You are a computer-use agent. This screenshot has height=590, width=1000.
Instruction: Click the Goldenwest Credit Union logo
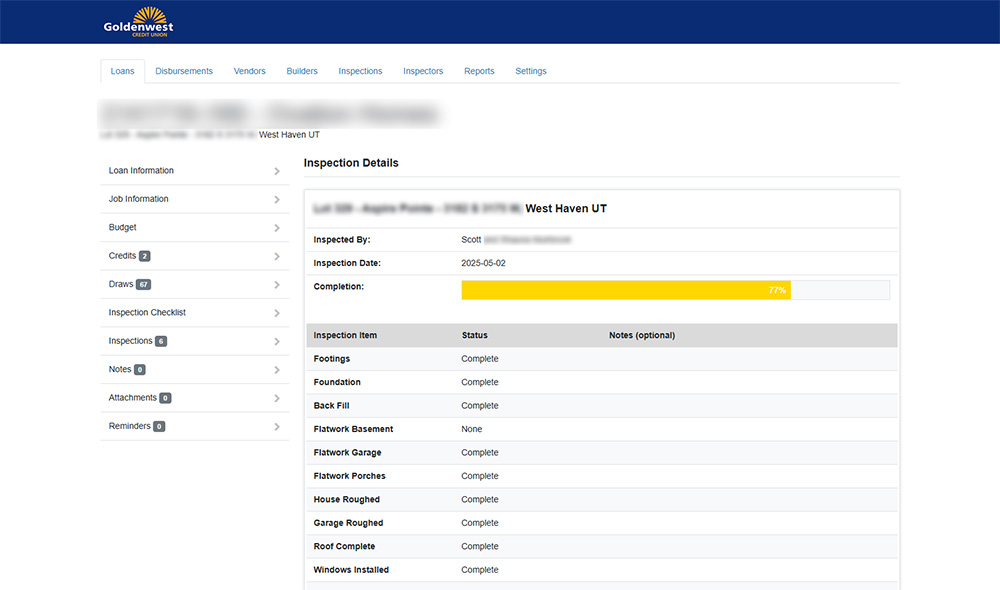[x=138, y=21]
